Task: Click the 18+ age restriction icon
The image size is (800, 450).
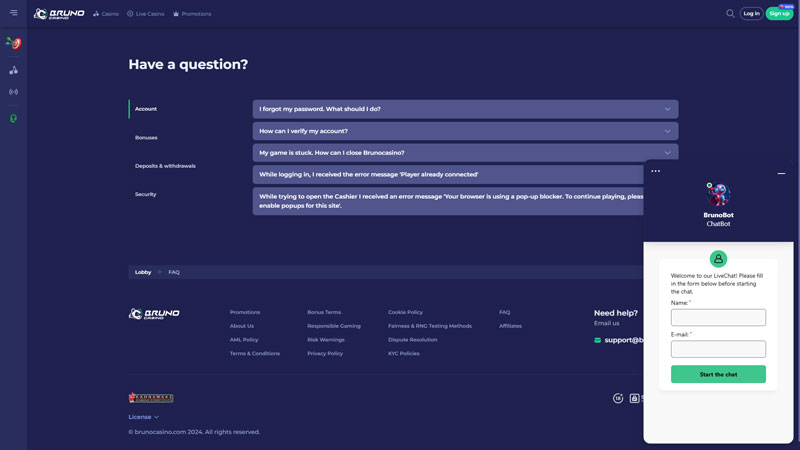Action: [x=618, y=398]
